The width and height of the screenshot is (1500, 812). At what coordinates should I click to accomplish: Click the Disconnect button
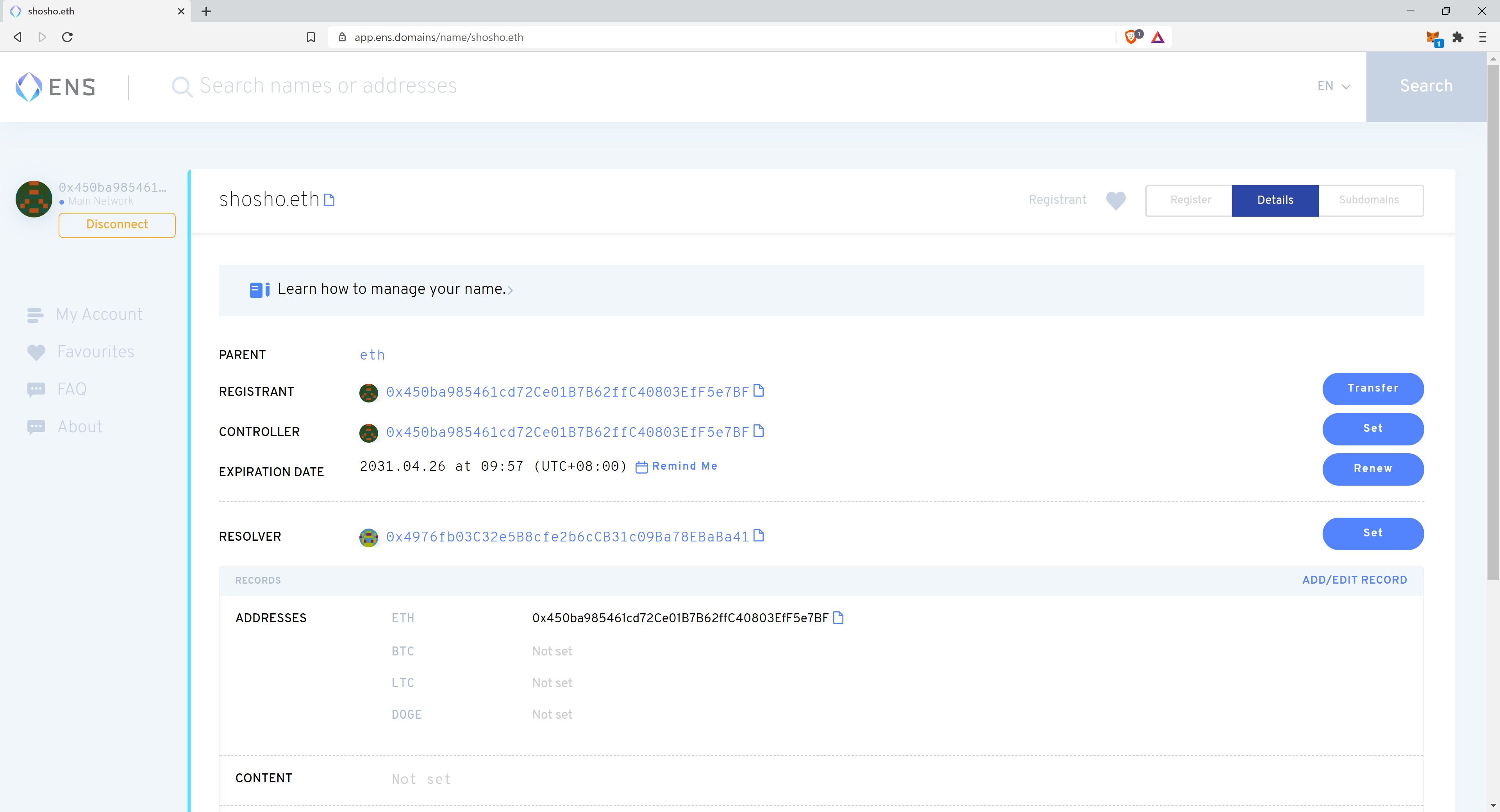[x=117, y=225]
